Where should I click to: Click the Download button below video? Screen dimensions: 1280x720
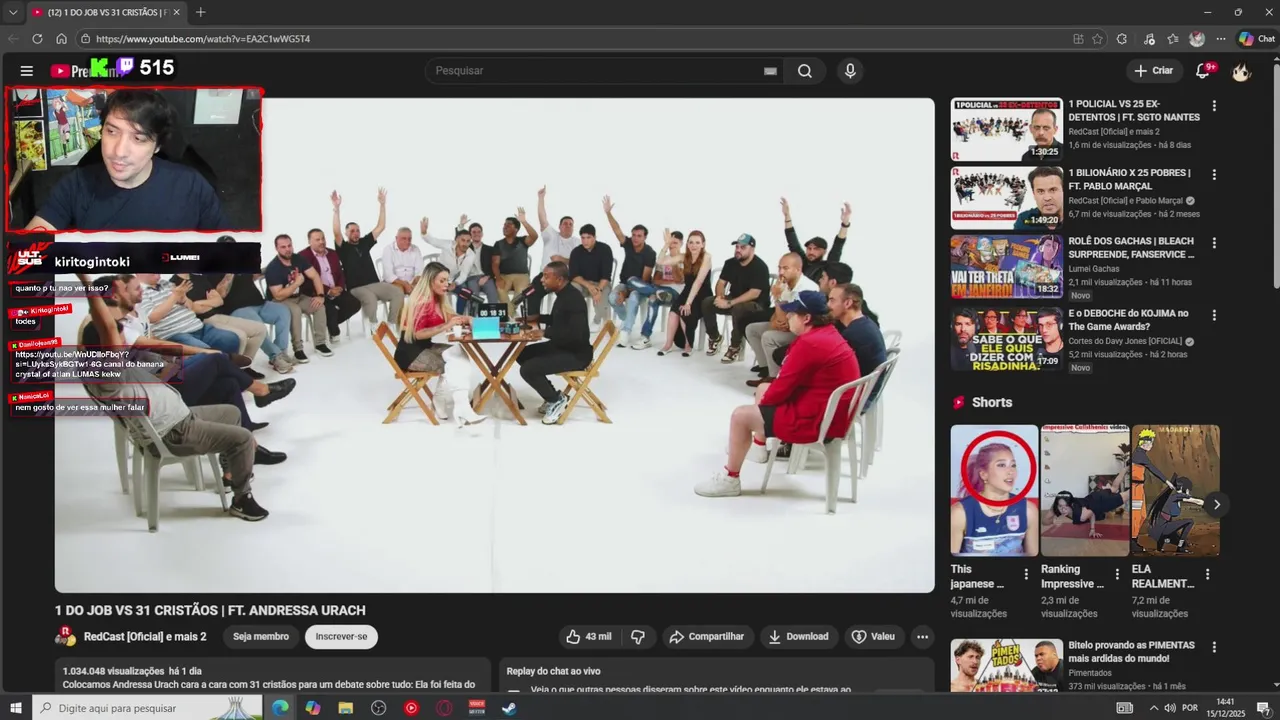point(798,637)
